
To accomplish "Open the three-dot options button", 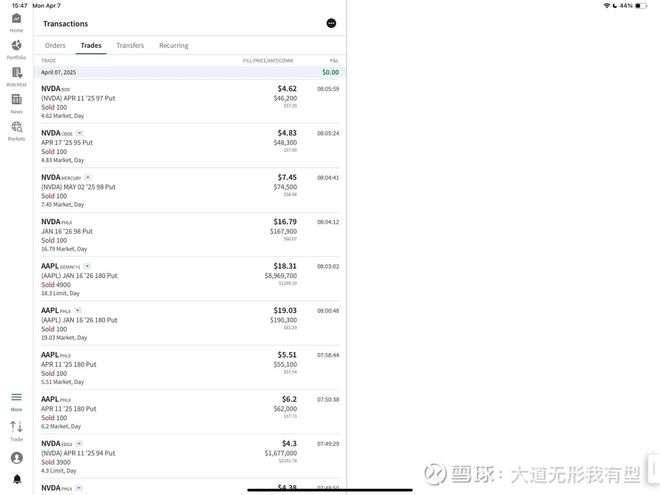I will [x=331, y=23].
